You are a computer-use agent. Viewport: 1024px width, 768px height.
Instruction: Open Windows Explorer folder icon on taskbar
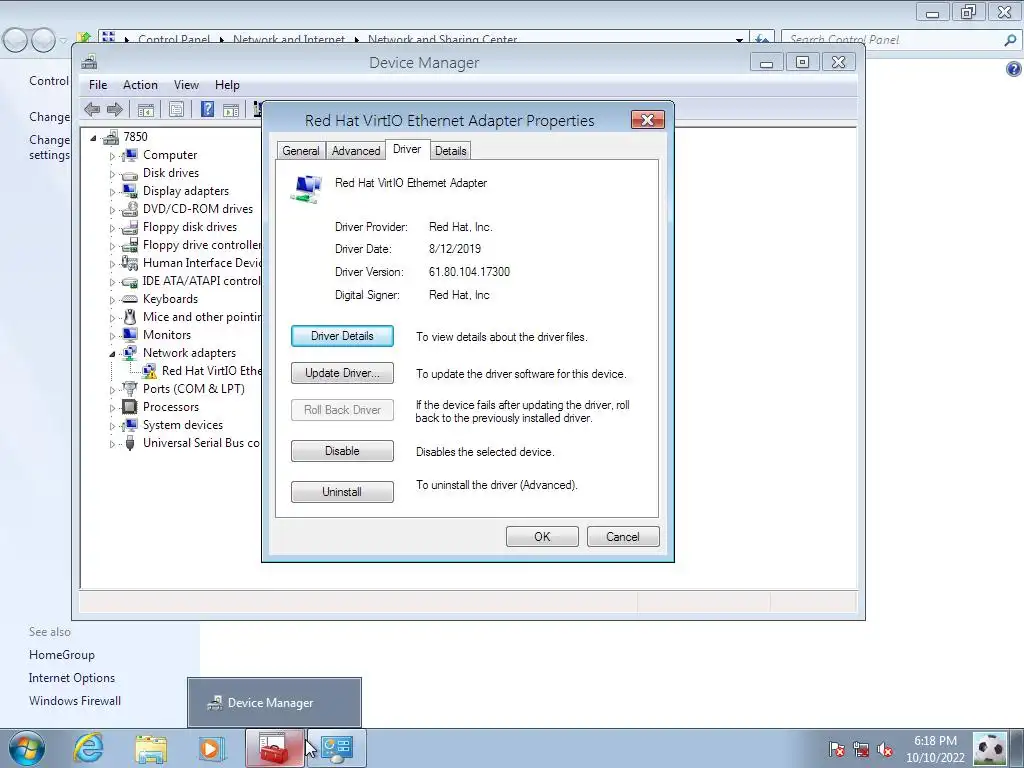pyautogui.click(x=151, y=748)
